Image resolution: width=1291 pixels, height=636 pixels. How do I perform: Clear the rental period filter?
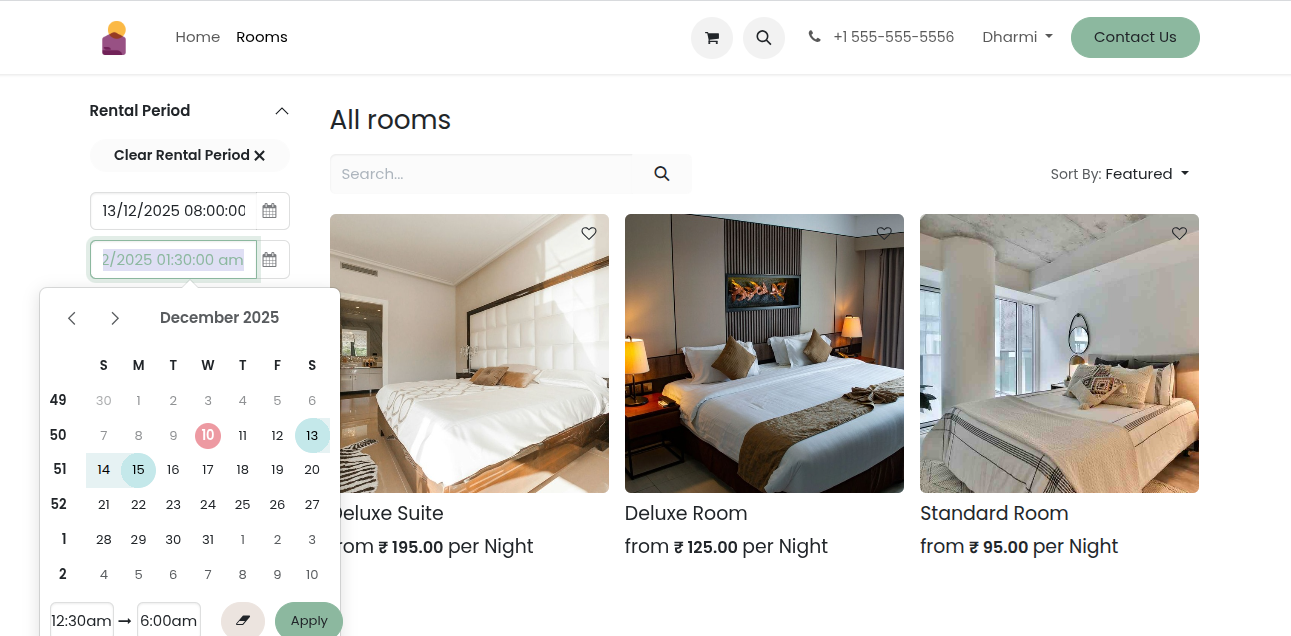click(x=190, y=155)
